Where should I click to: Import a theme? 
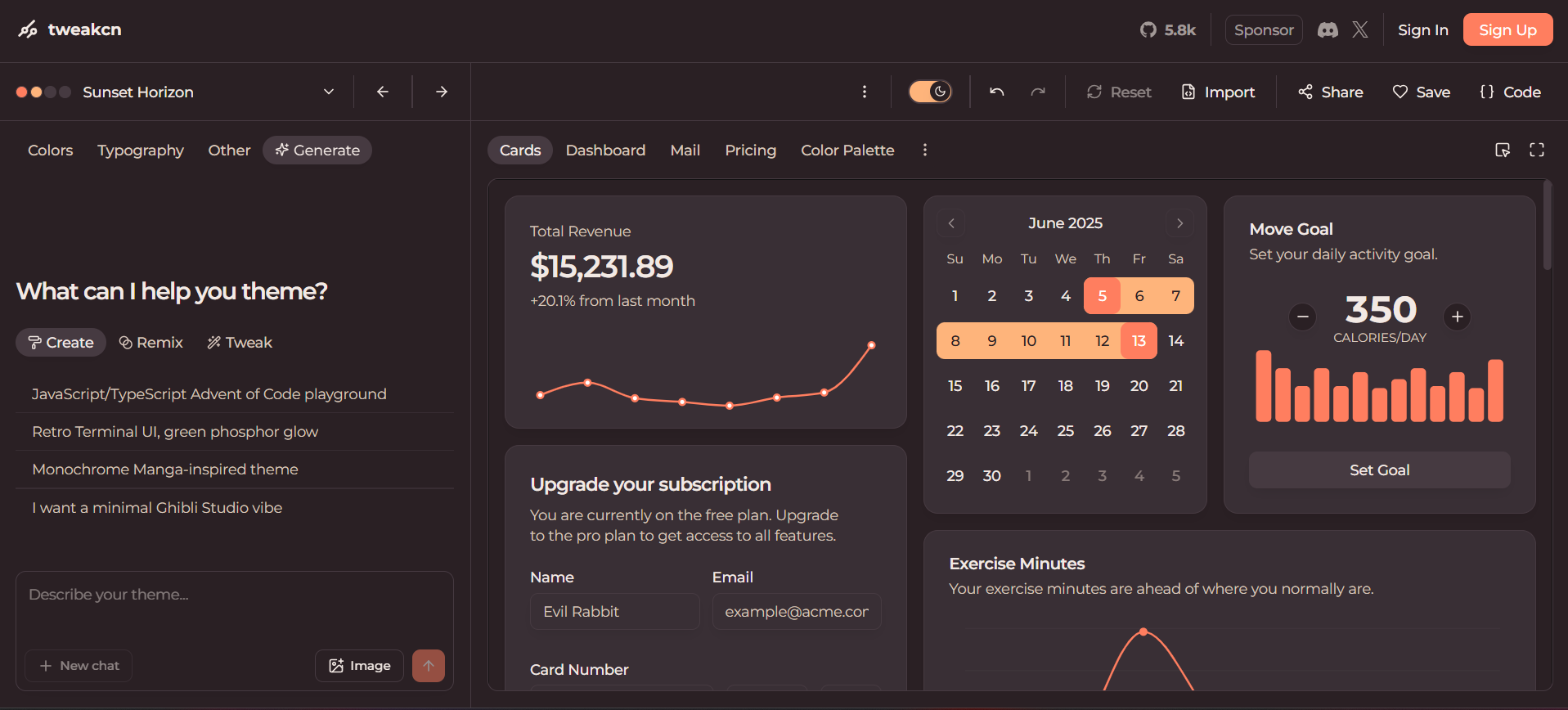click(1218, 92)
